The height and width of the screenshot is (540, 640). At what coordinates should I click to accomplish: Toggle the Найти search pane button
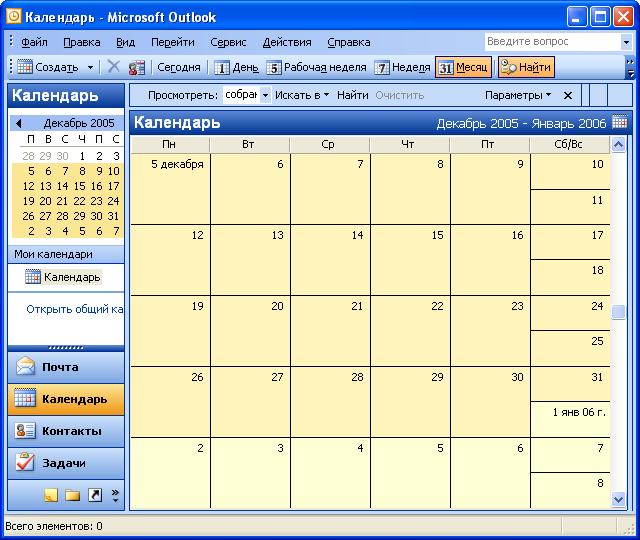point(526,67)
